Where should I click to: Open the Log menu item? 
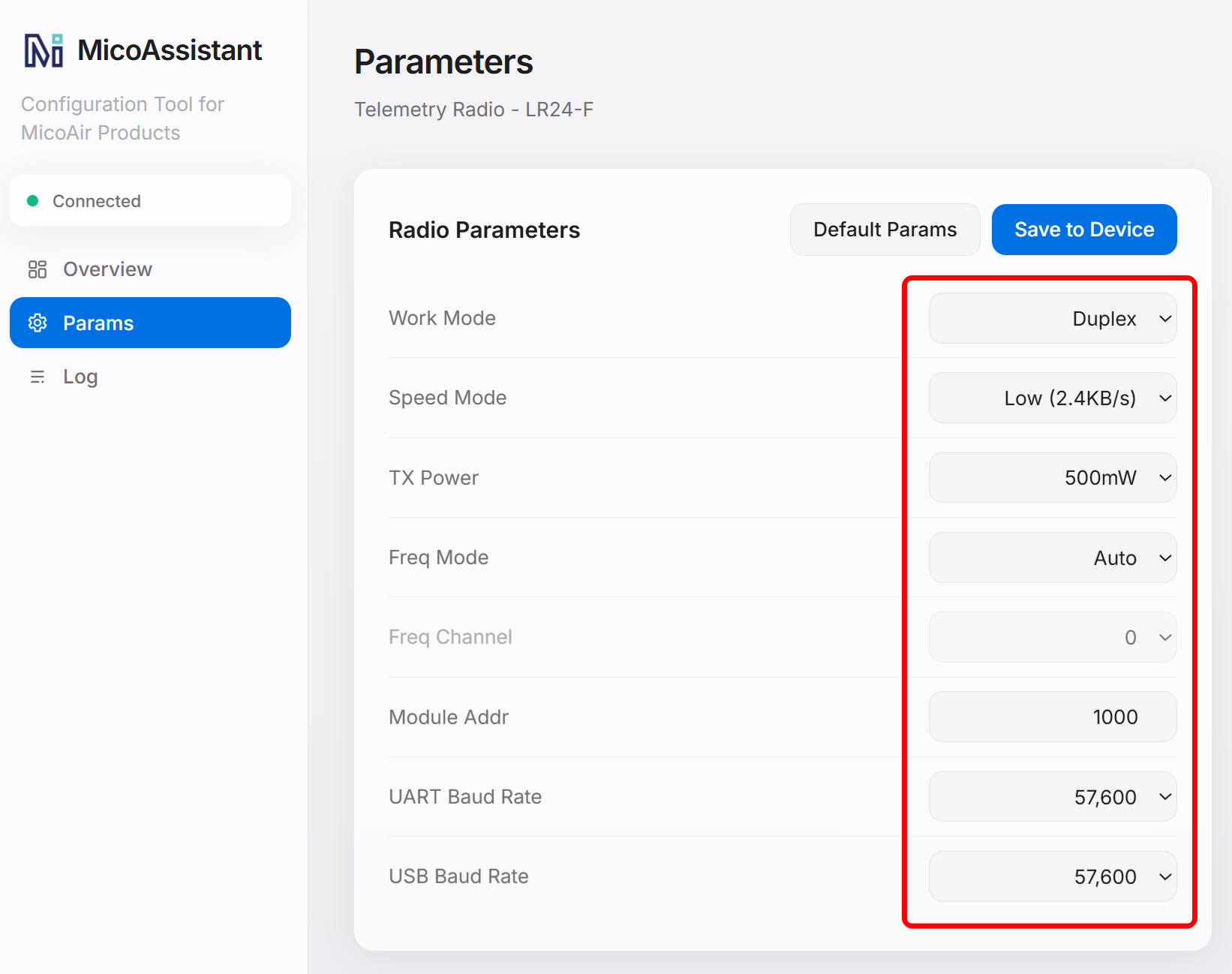(x=150, y=377)
